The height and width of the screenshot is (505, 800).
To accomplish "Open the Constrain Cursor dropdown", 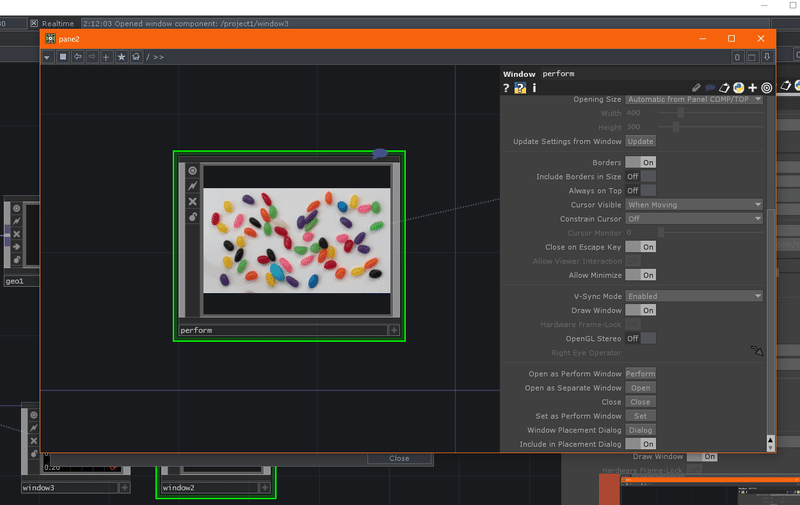I will [x=694, y=219].
